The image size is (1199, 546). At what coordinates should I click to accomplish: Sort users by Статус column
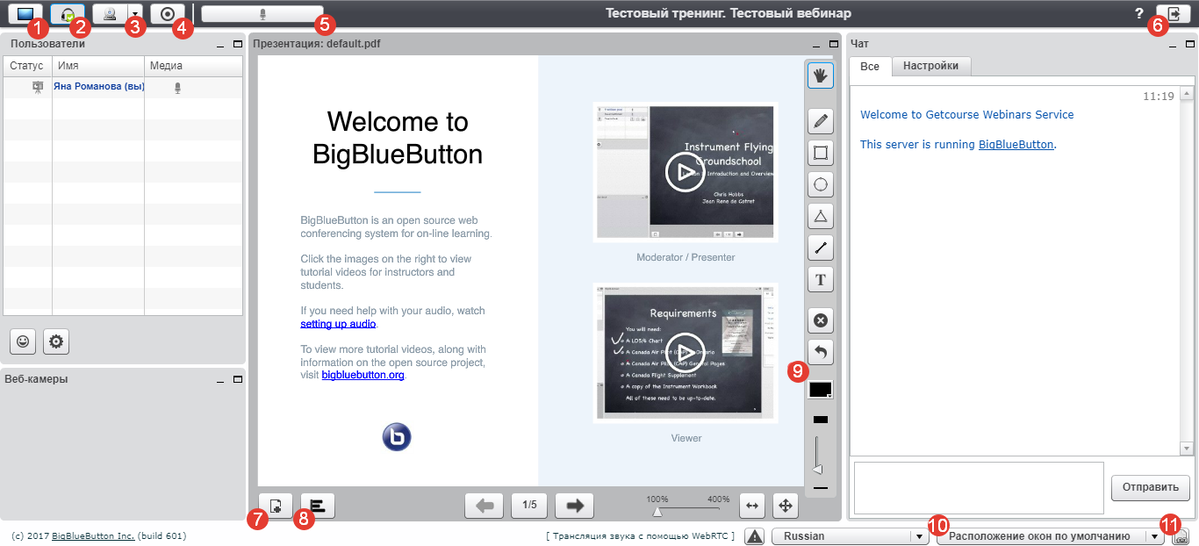click(28, 67)
